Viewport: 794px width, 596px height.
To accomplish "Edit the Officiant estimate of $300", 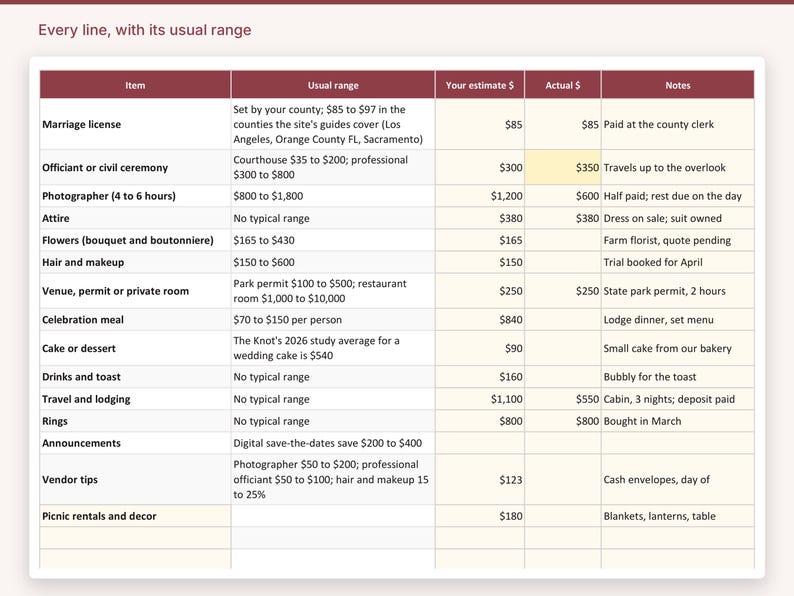I will (480, 167).
